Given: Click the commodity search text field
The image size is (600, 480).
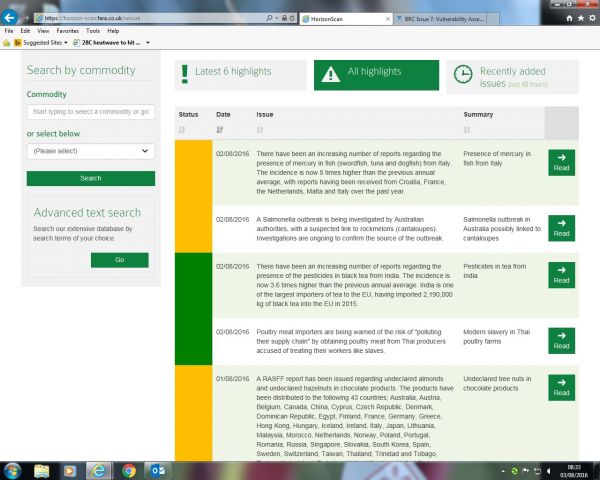Looking at the screenshot, I should click(90, 113).
